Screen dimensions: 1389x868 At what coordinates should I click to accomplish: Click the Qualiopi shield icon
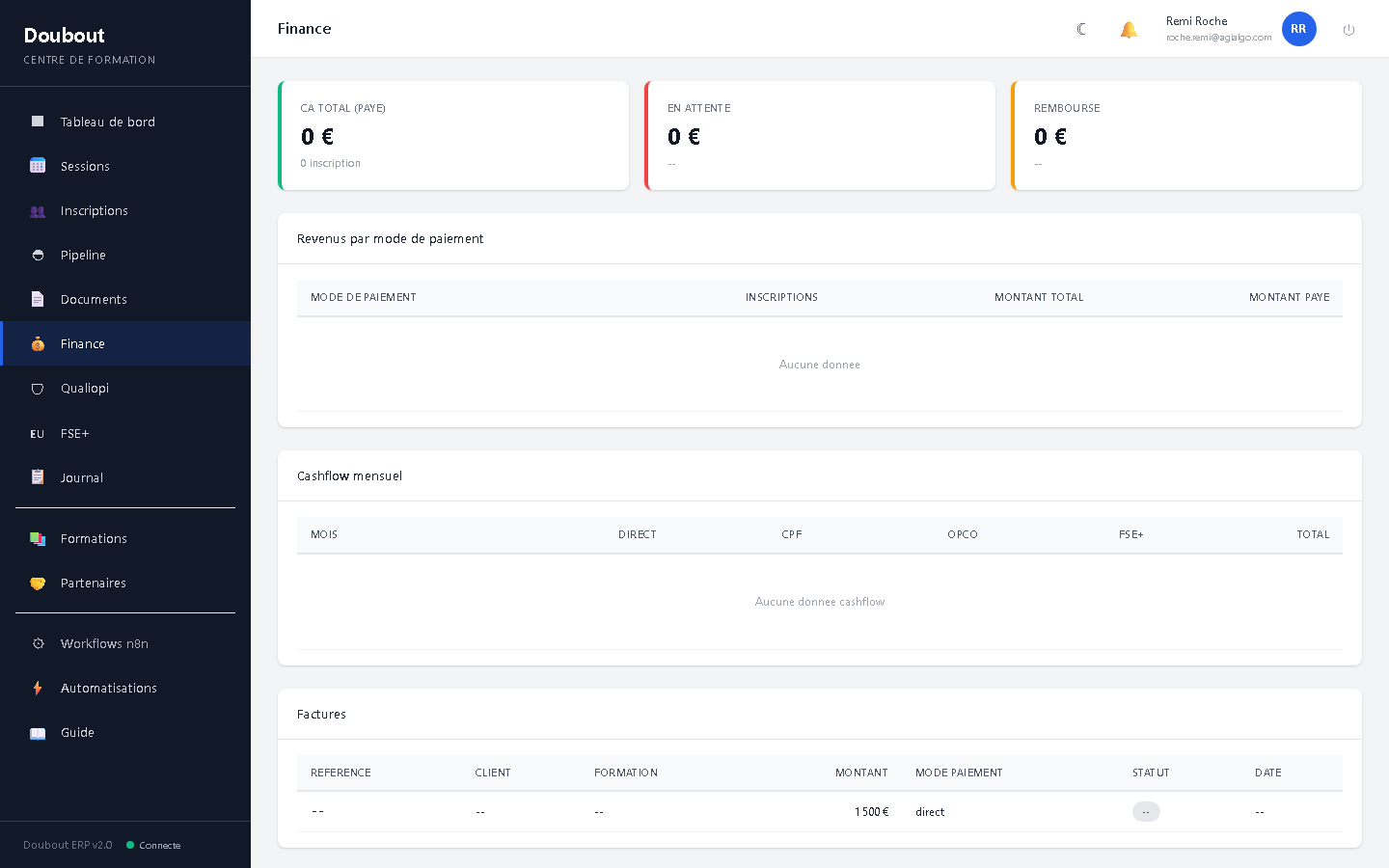(x=37, y=388)
